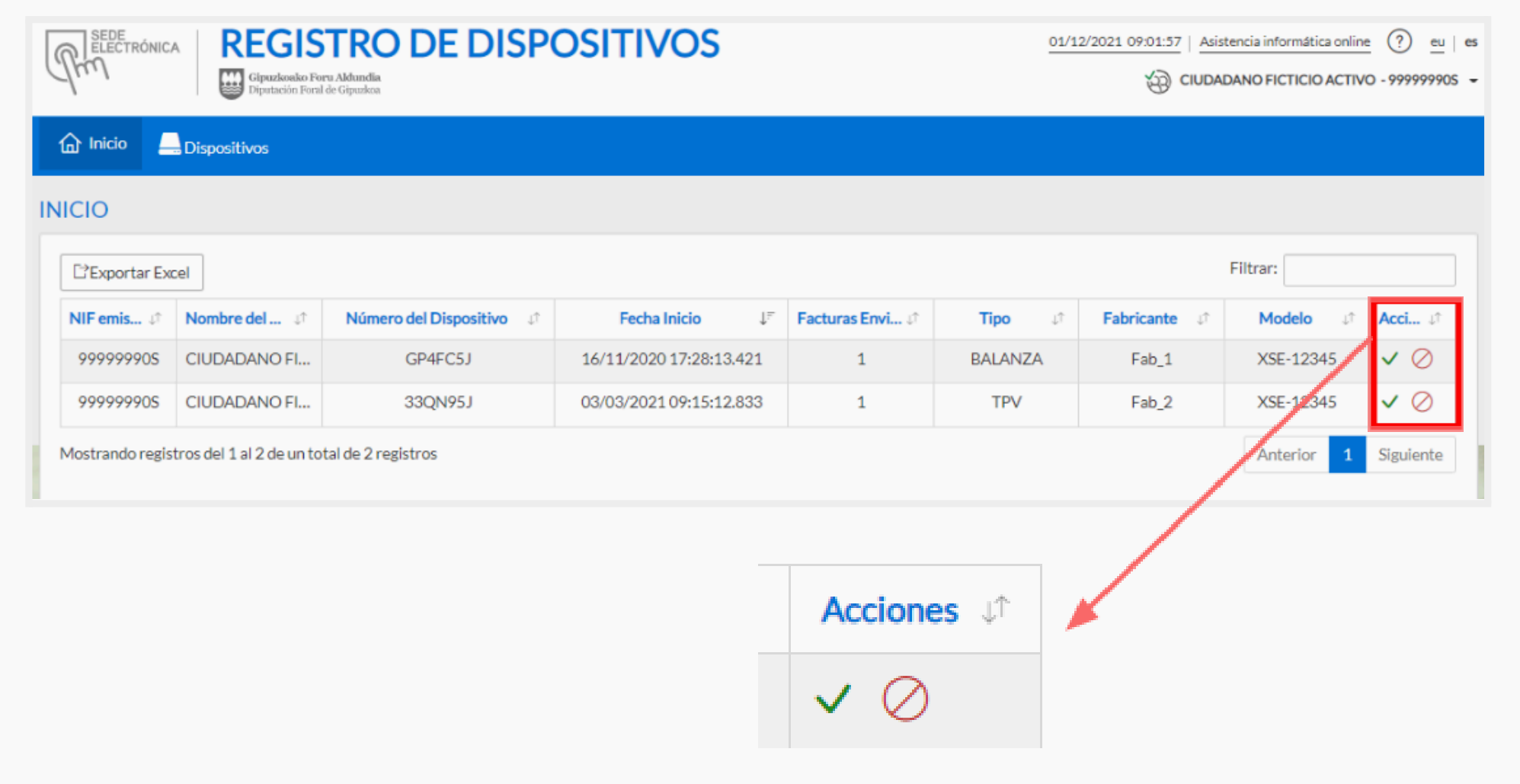Click the user name CIUDADANO FICTICIO ACTIVO
The image size is (1520, 784).
1277,80
